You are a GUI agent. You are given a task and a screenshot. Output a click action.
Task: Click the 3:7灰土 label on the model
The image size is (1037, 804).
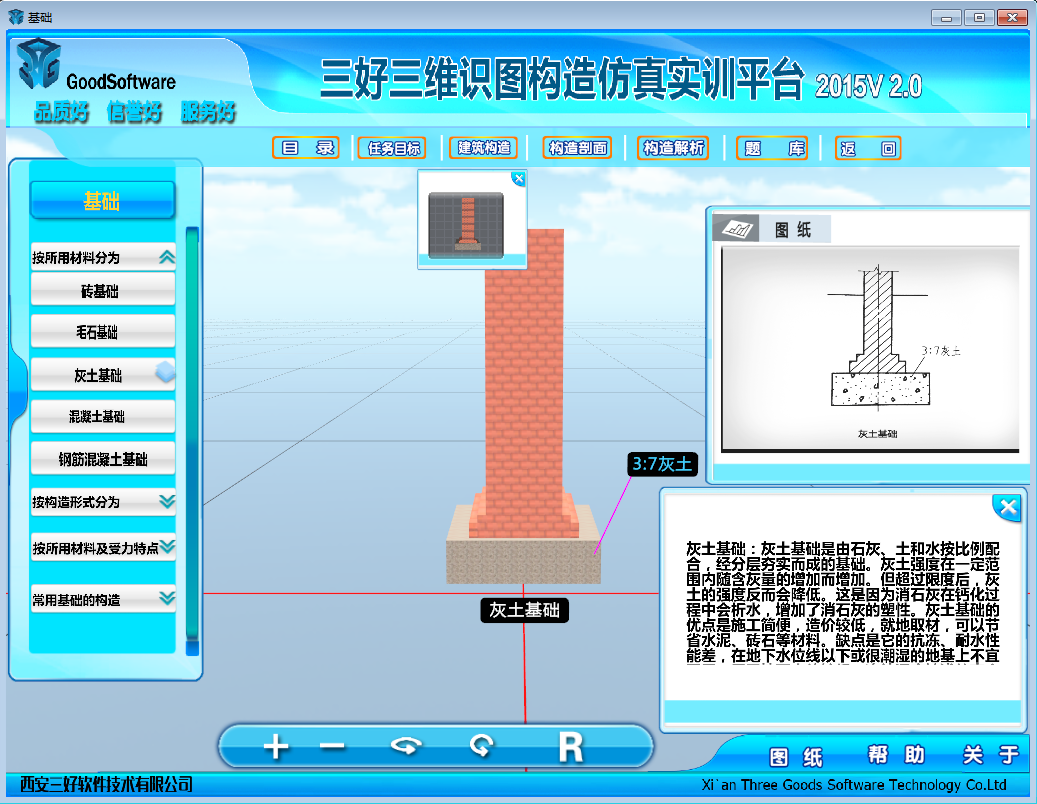[x=661, y=464]
